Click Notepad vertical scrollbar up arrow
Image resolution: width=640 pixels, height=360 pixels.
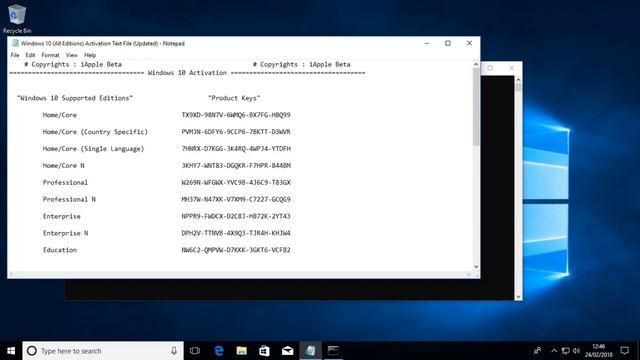pos(476,64)
